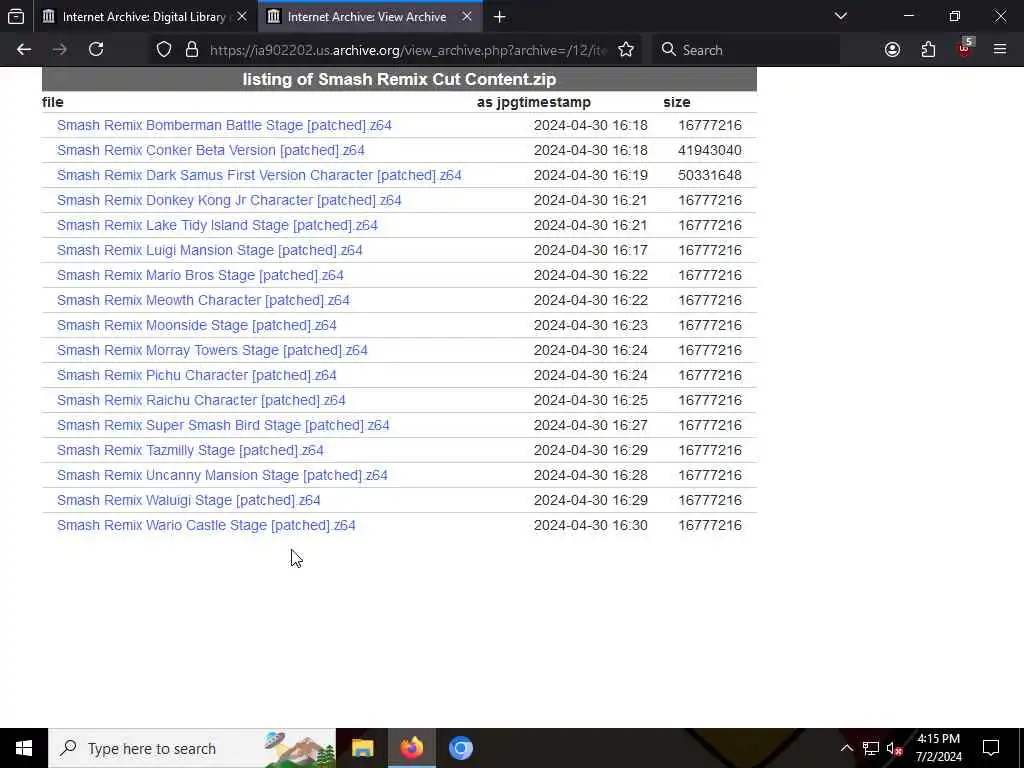The image size is (1024, 768).
Task: Bookmark this page with the star icon
Action: tap(626, 50)
